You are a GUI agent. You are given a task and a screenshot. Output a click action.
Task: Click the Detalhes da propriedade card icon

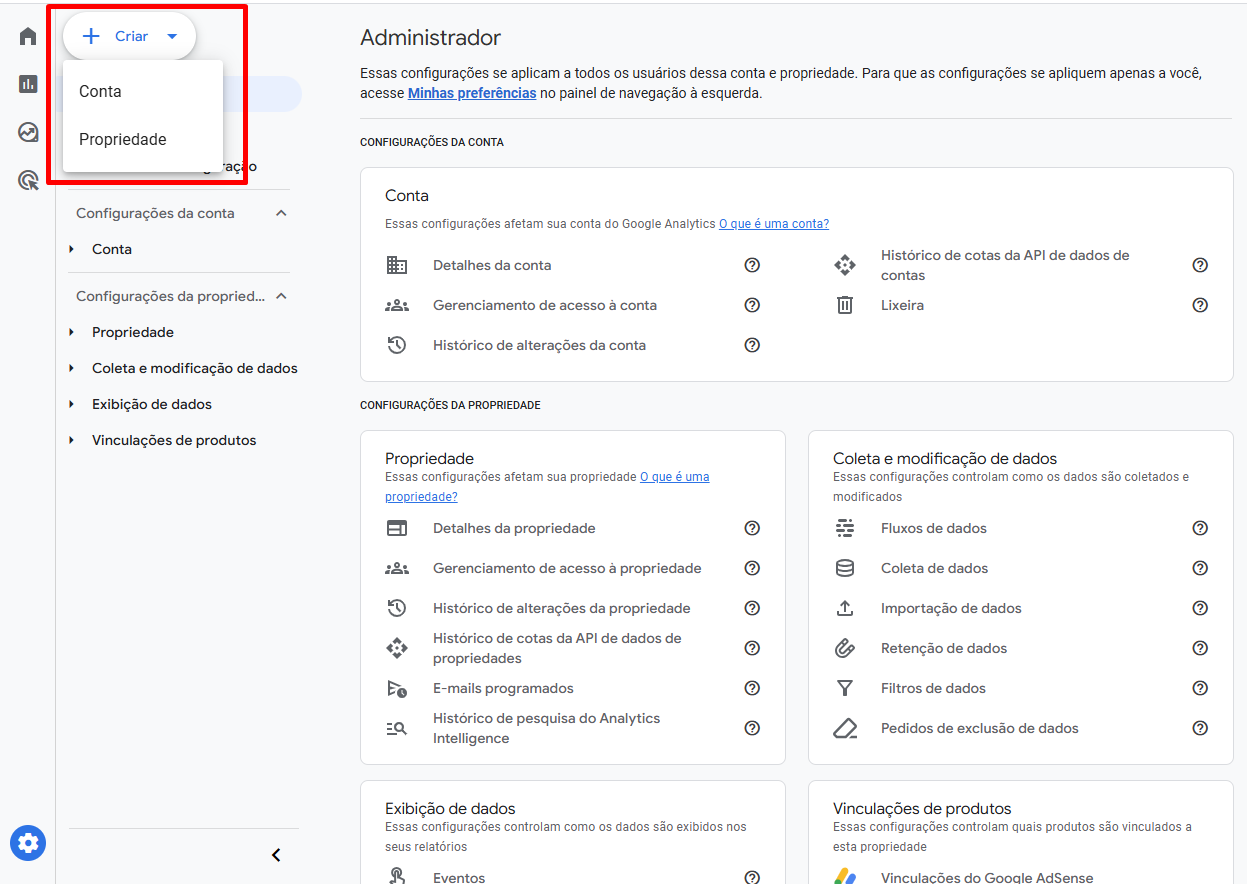(x=397, y=528)
